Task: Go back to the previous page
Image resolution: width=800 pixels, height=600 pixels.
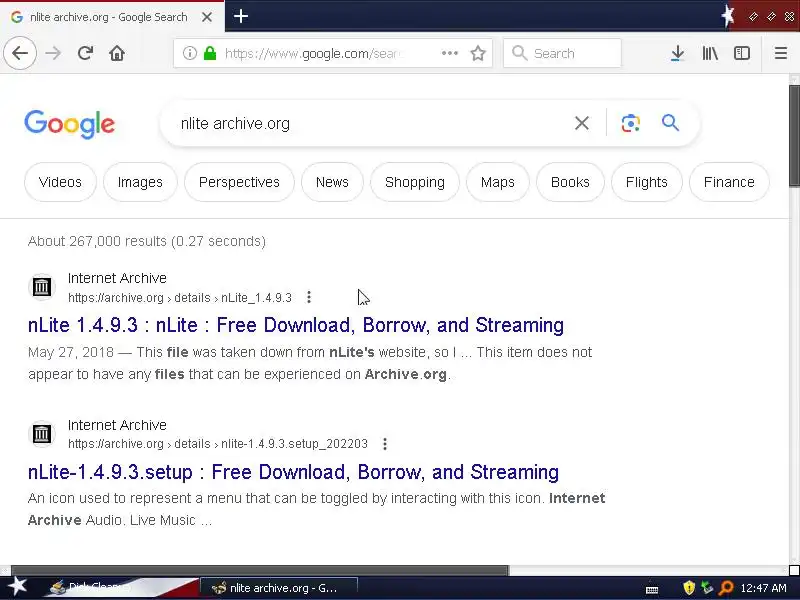Action: pos(20,53)
